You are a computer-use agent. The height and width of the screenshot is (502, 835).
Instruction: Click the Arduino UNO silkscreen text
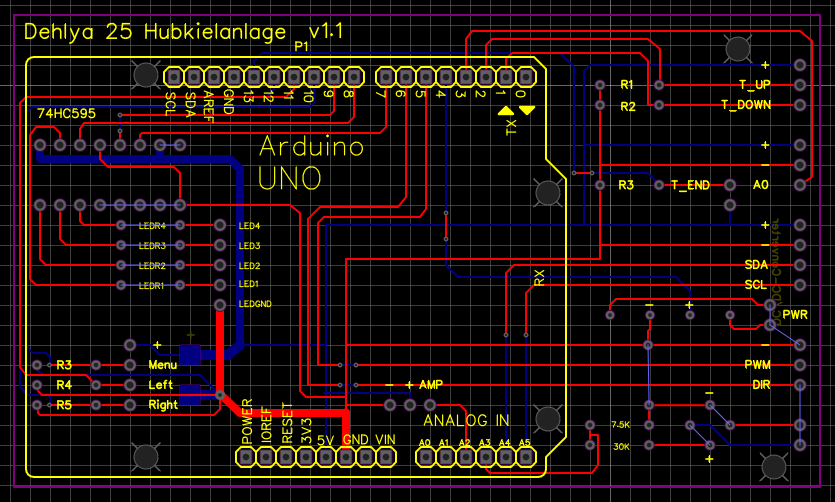point(310,163)
